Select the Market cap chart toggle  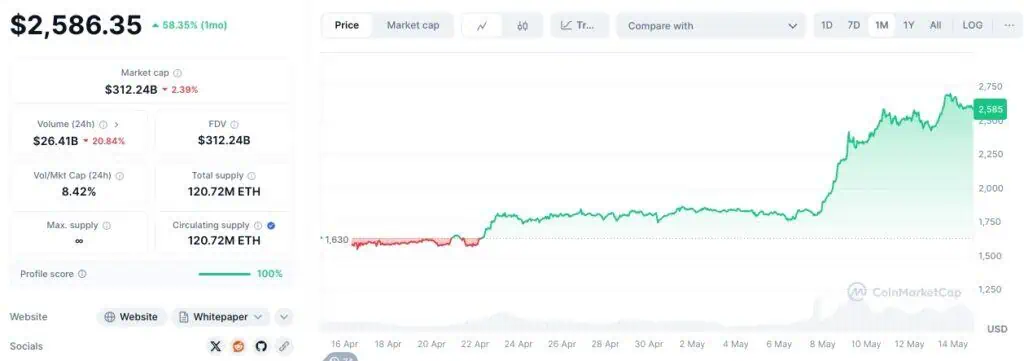coord(413,25)
